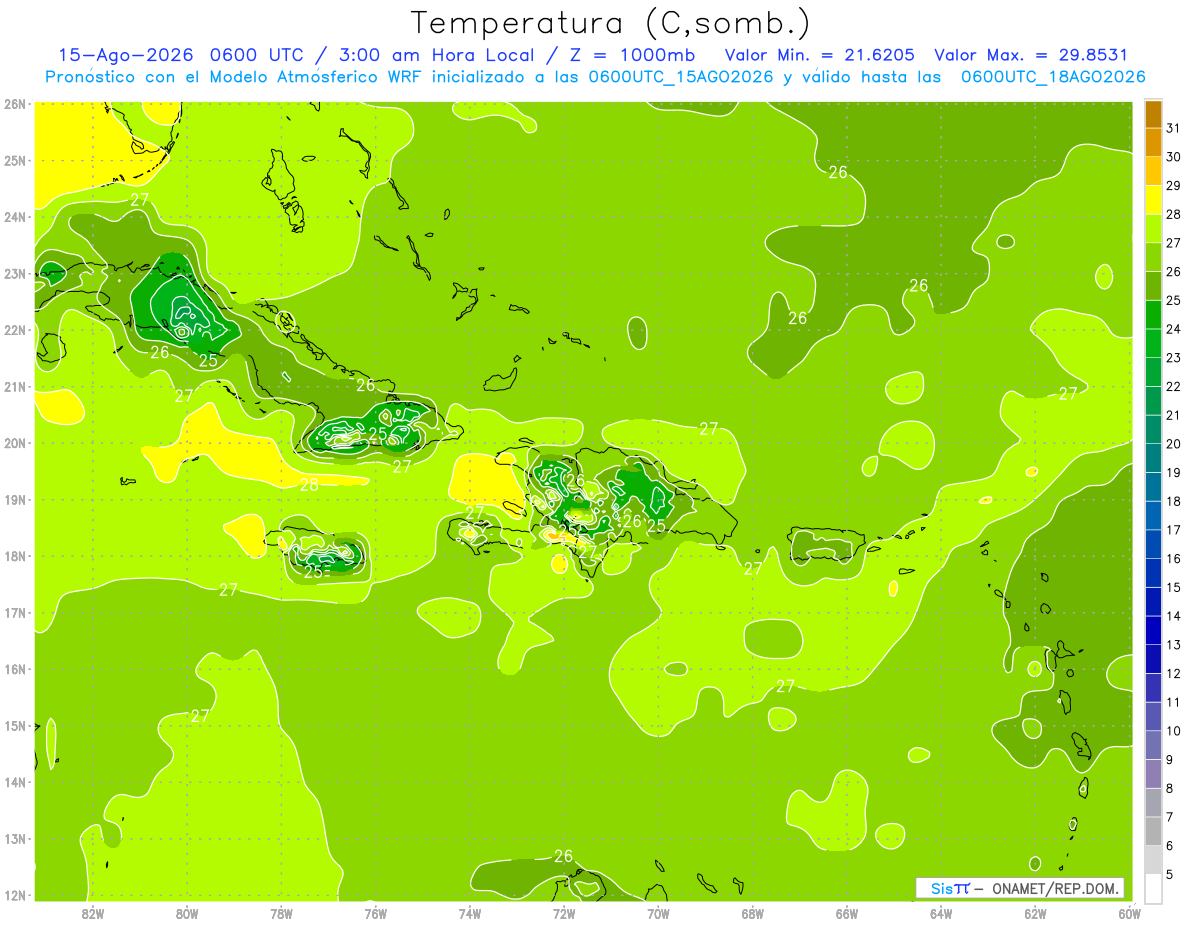Image resolution: width=1200 pixels, height=927 pixels.
Task: Click color bar label "12"
Action: click(1174, 673)
